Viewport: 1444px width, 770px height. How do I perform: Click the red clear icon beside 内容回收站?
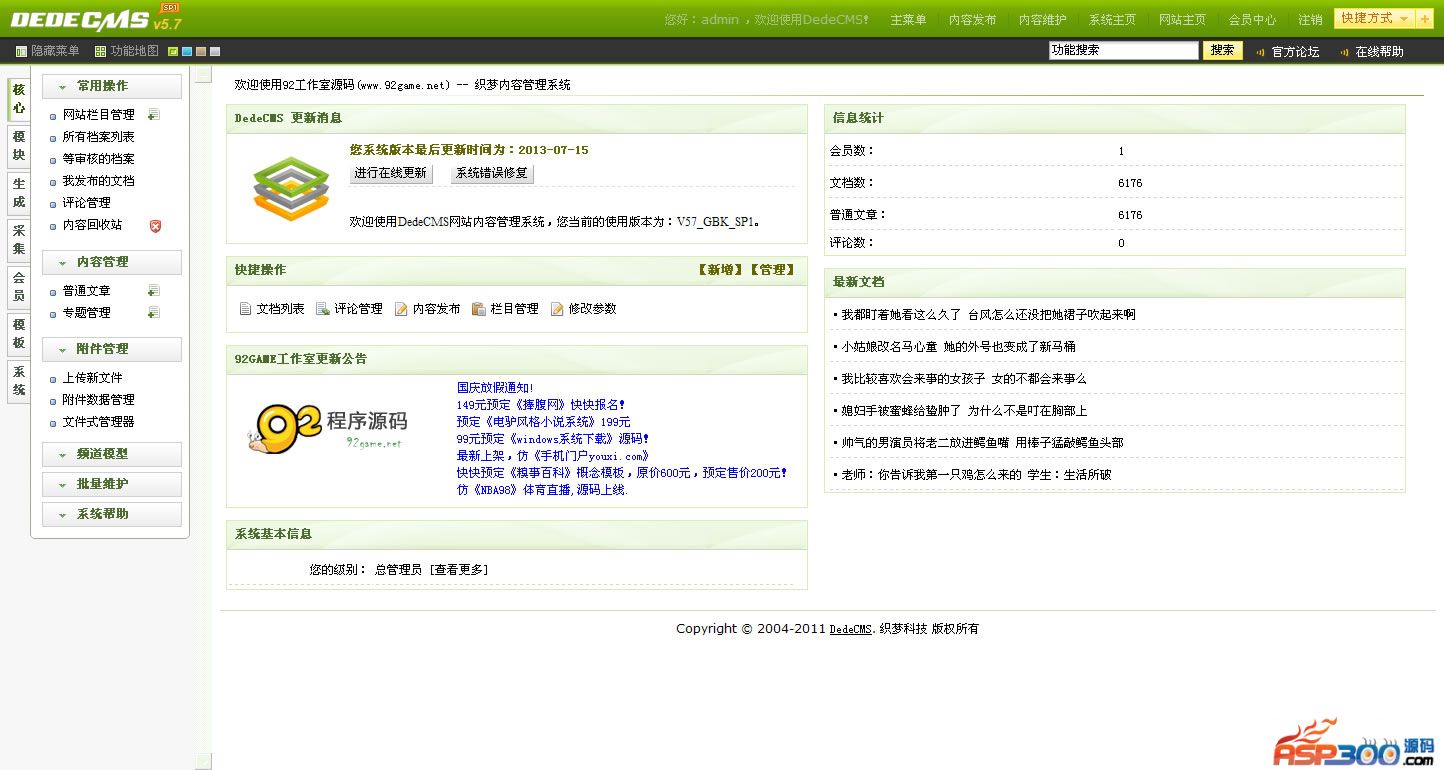click(x=155, y=226)
